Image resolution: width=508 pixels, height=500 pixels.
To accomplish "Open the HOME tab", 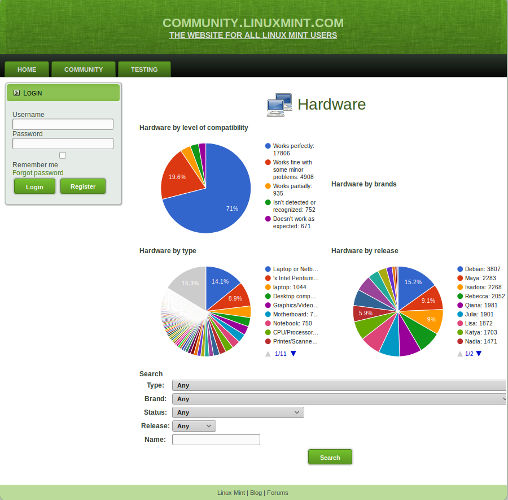I will pos(27,69).
